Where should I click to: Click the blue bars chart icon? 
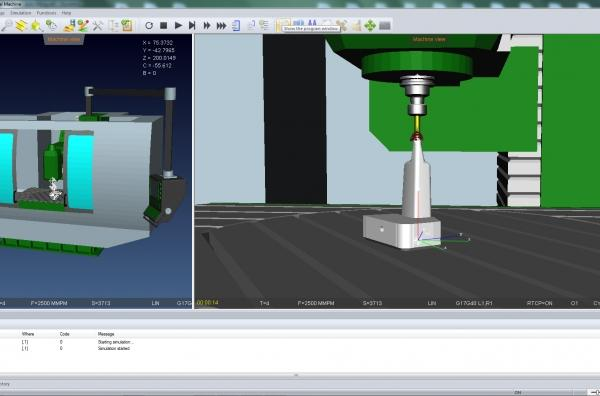coord(298,23)
